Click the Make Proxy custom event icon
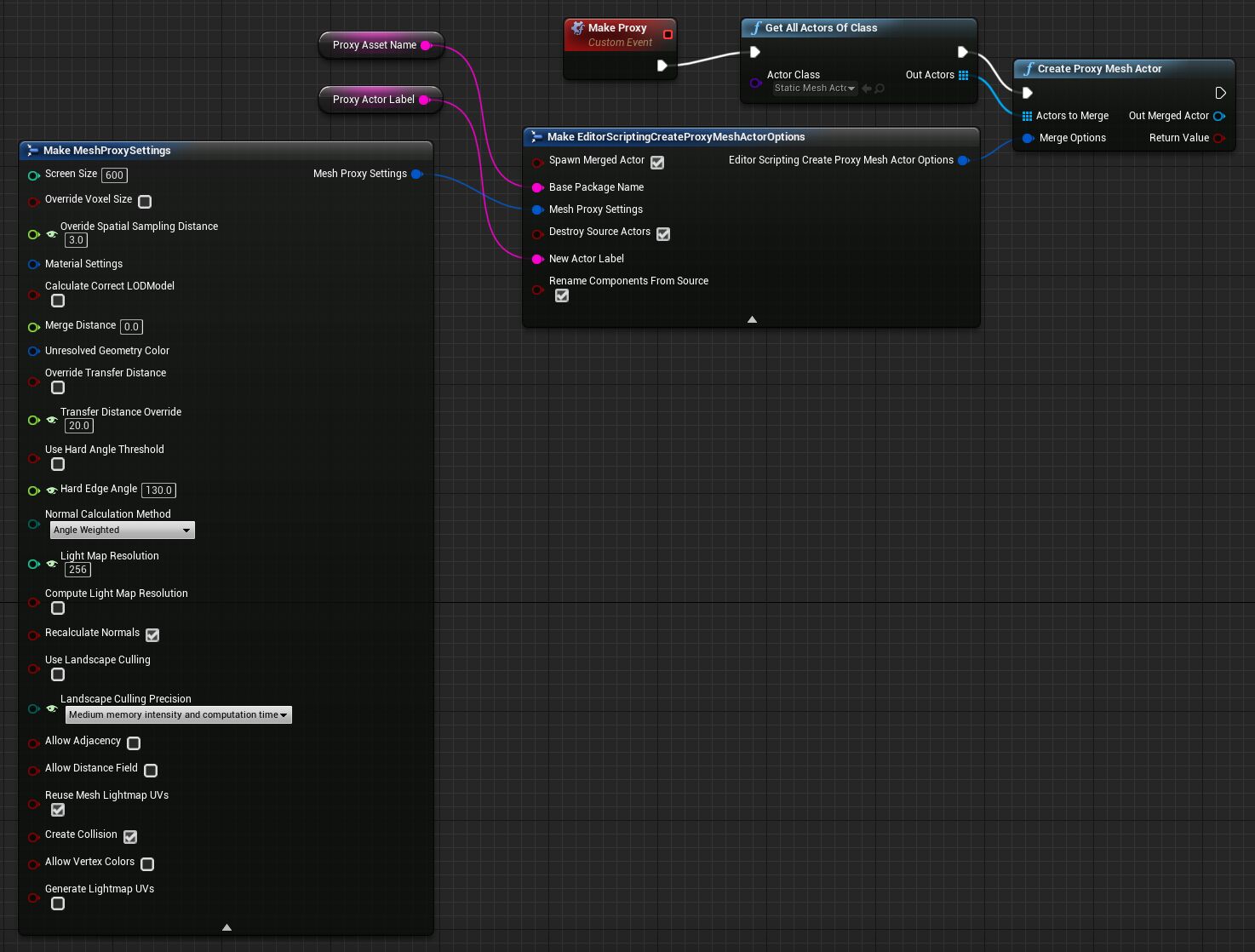Image resolution: width=1255 pixels, height=952 pixels. pyautogui.click(x=578, y=28)
